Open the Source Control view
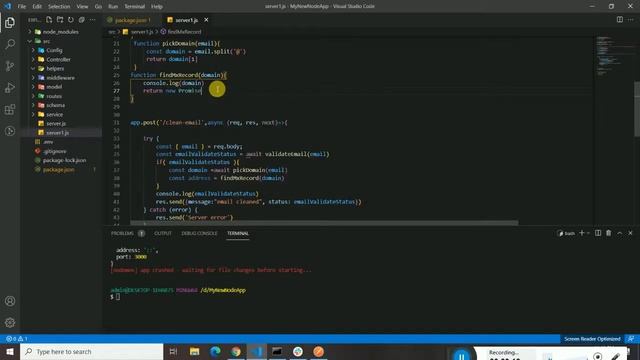 [x=10, y=66]
